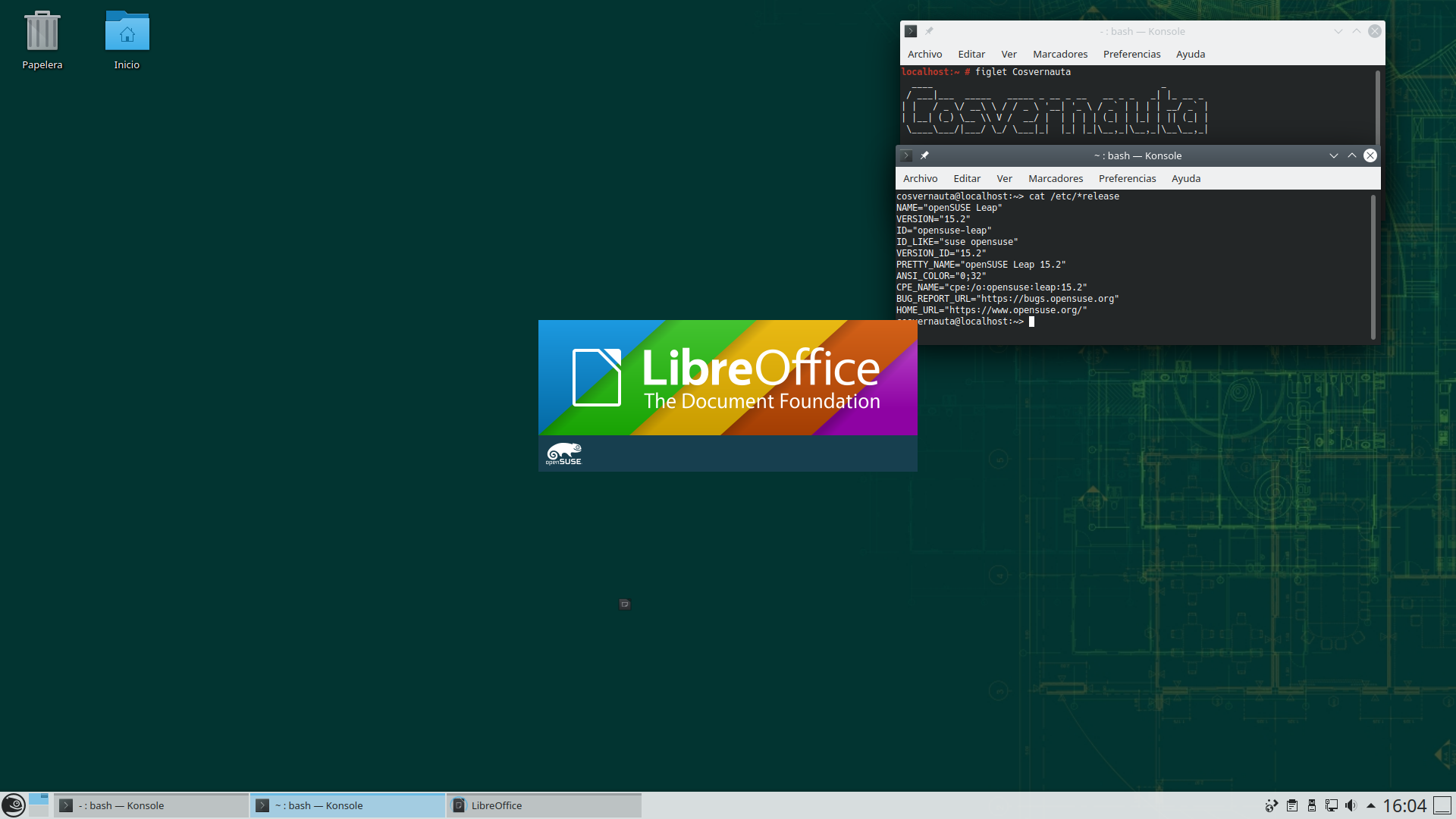Open Editar menu in front Konsole
This screenshot has height=819, width=1456.
[x=967, y=178]
